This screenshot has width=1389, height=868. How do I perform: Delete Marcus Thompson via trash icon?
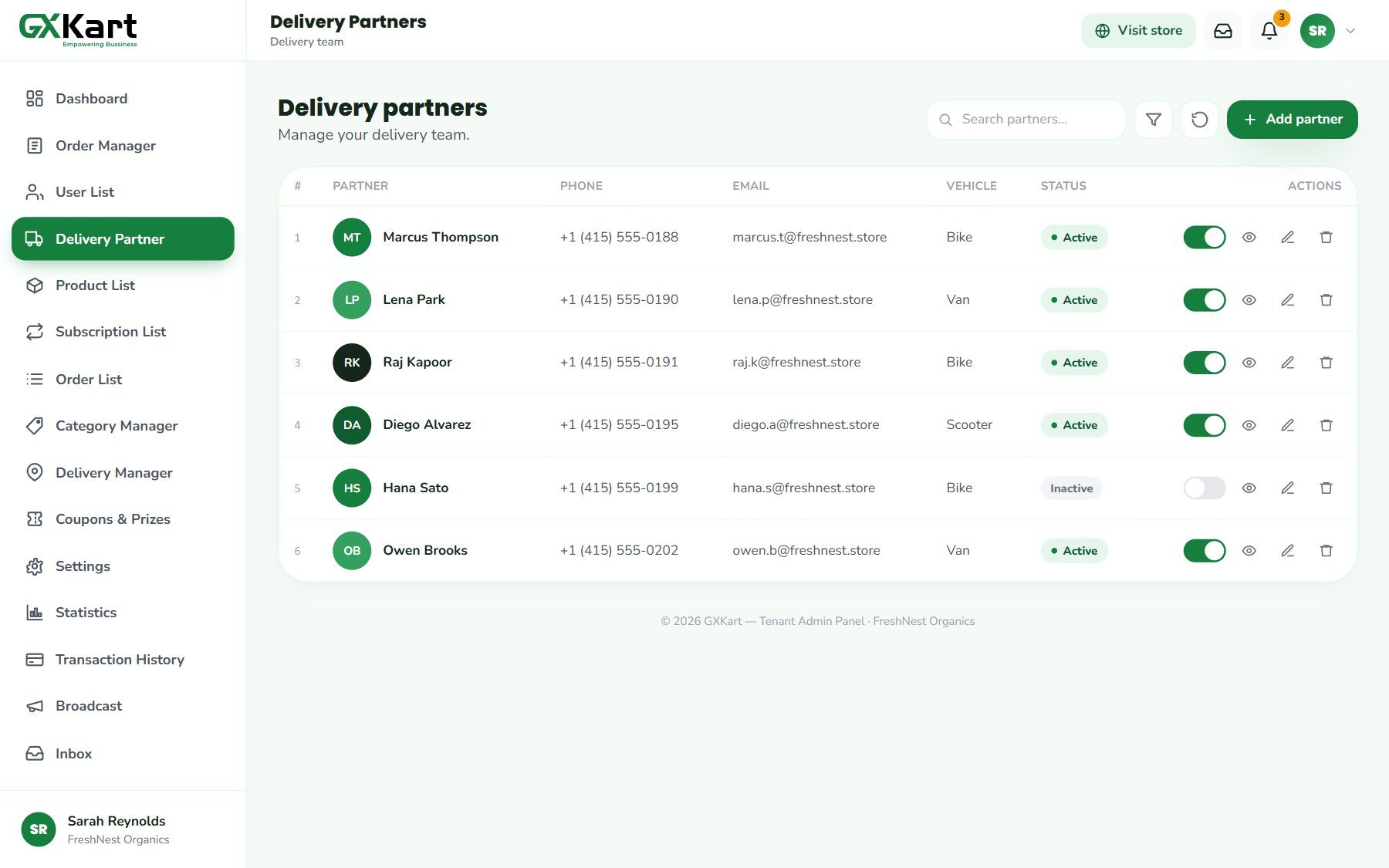click(1326, 238)
